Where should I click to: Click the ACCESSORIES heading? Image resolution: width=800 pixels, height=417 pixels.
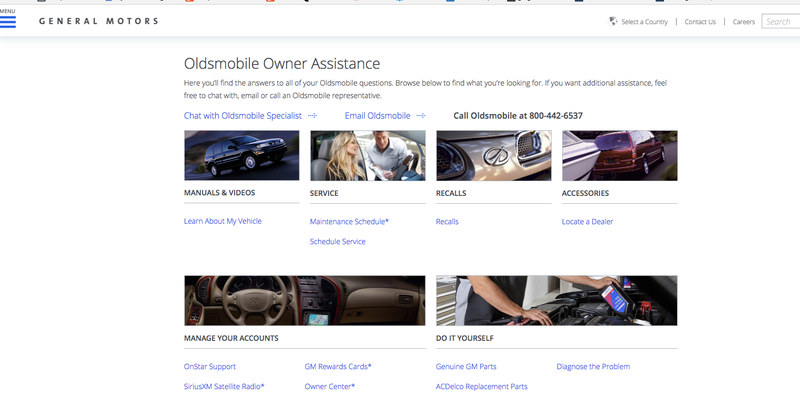[x=585, y=193]
